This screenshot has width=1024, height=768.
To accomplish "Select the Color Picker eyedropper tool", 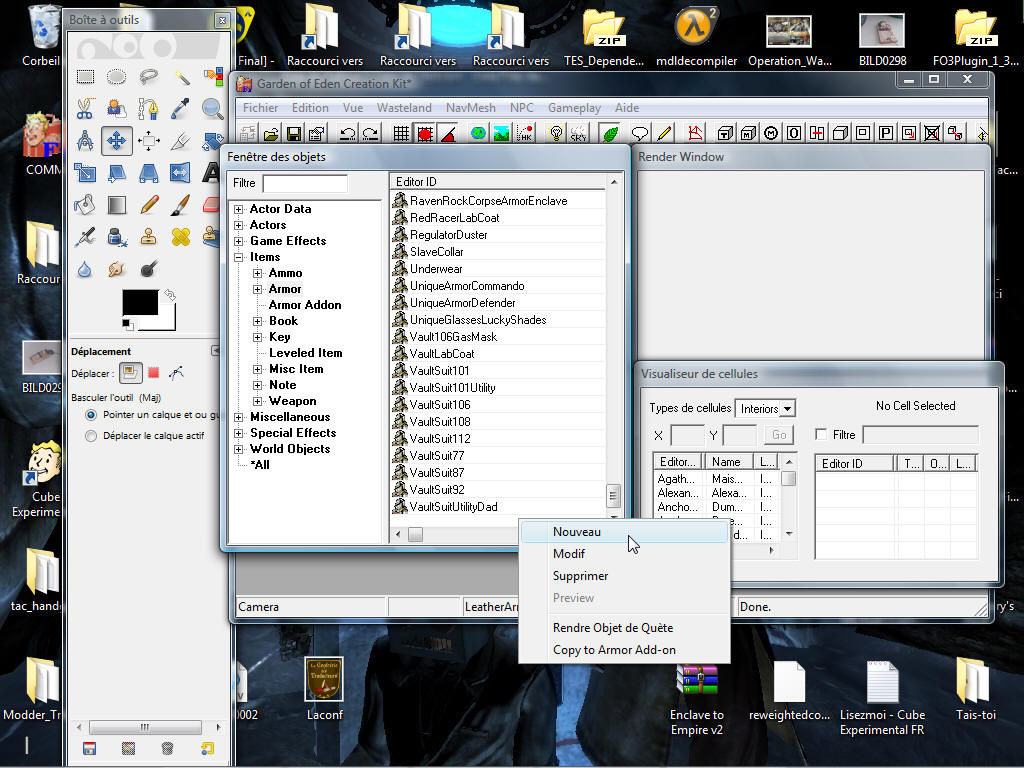I will 181,108.
